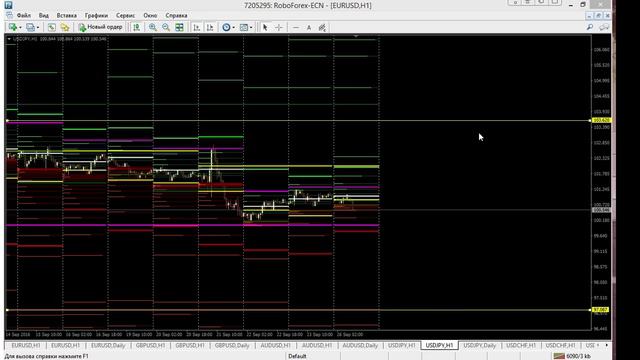Select the Crosshair tool
This screenshot has width=640, height=360.
[x=279, y=27]
